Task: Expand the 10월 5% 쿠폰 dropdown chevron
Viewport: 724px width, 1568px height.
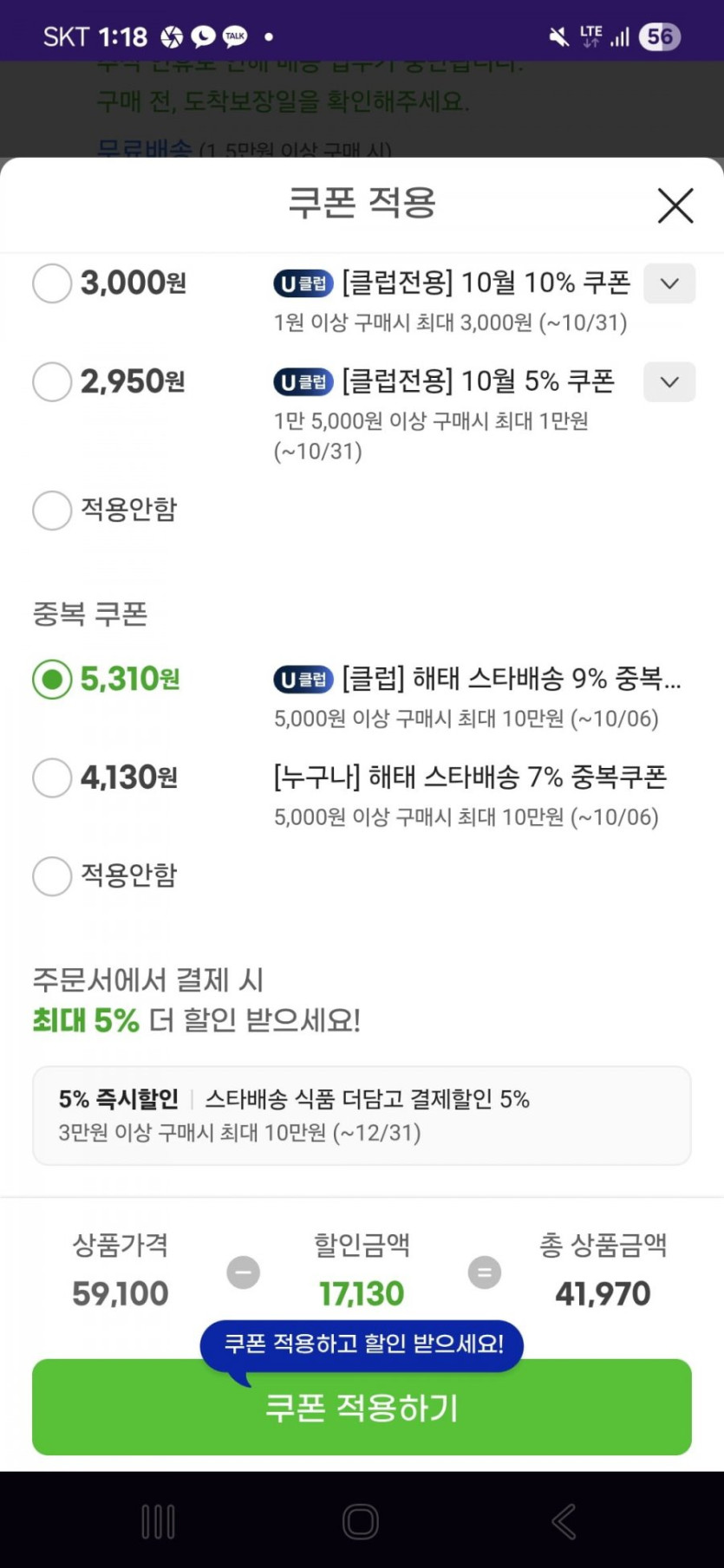Action: pos(669,382)
